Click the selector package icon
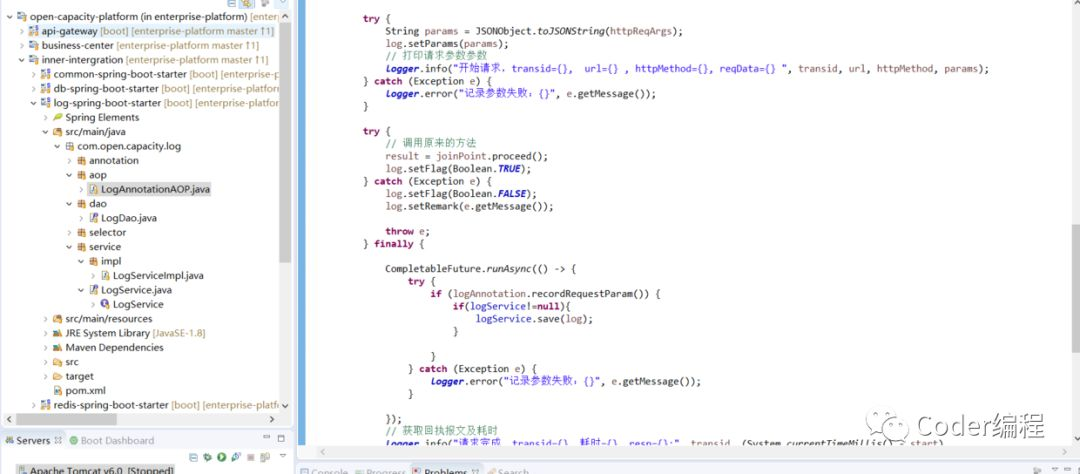The height and width of the screenshot is (474, 1080). (82, 233)
